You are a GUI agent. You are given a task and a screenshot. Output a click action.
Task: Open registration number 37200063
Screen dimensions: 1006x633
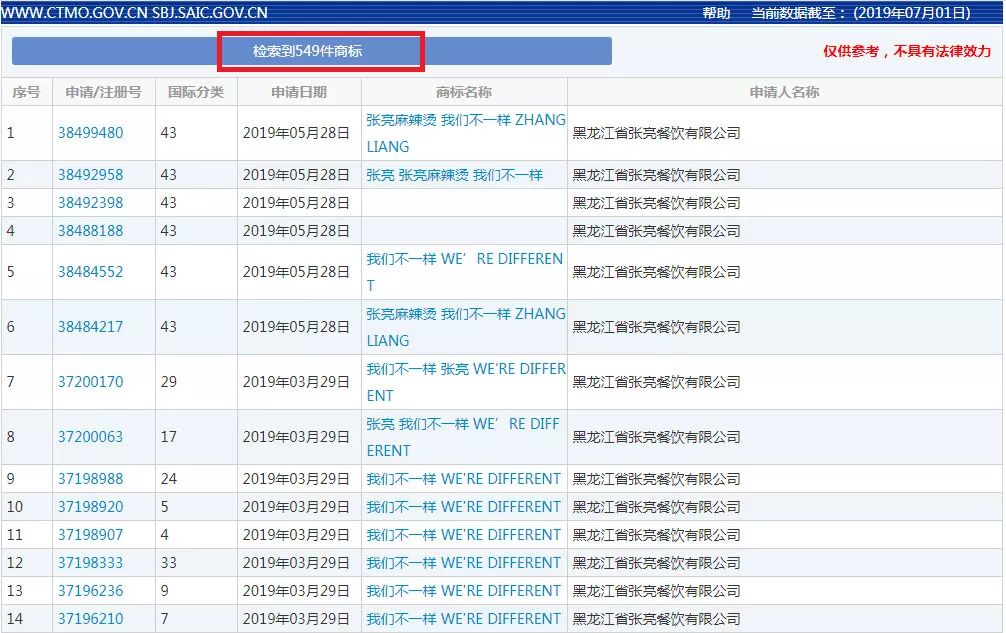[90, 437]
